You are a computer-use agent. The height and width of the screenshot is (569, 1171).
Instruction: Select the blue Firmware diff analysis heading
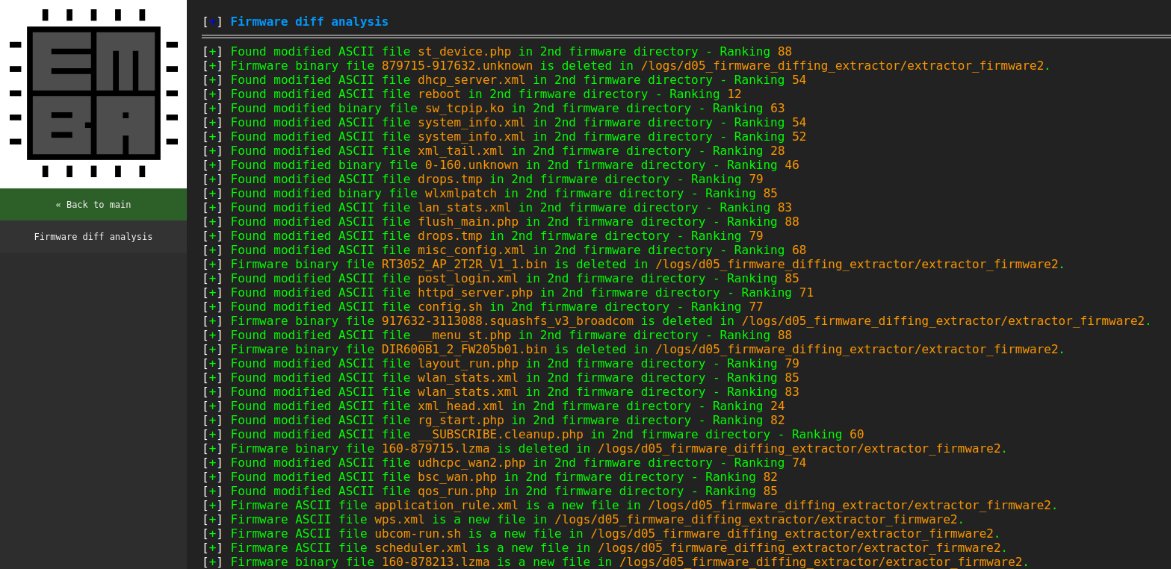pyautogui.click(x=309, y=22)
